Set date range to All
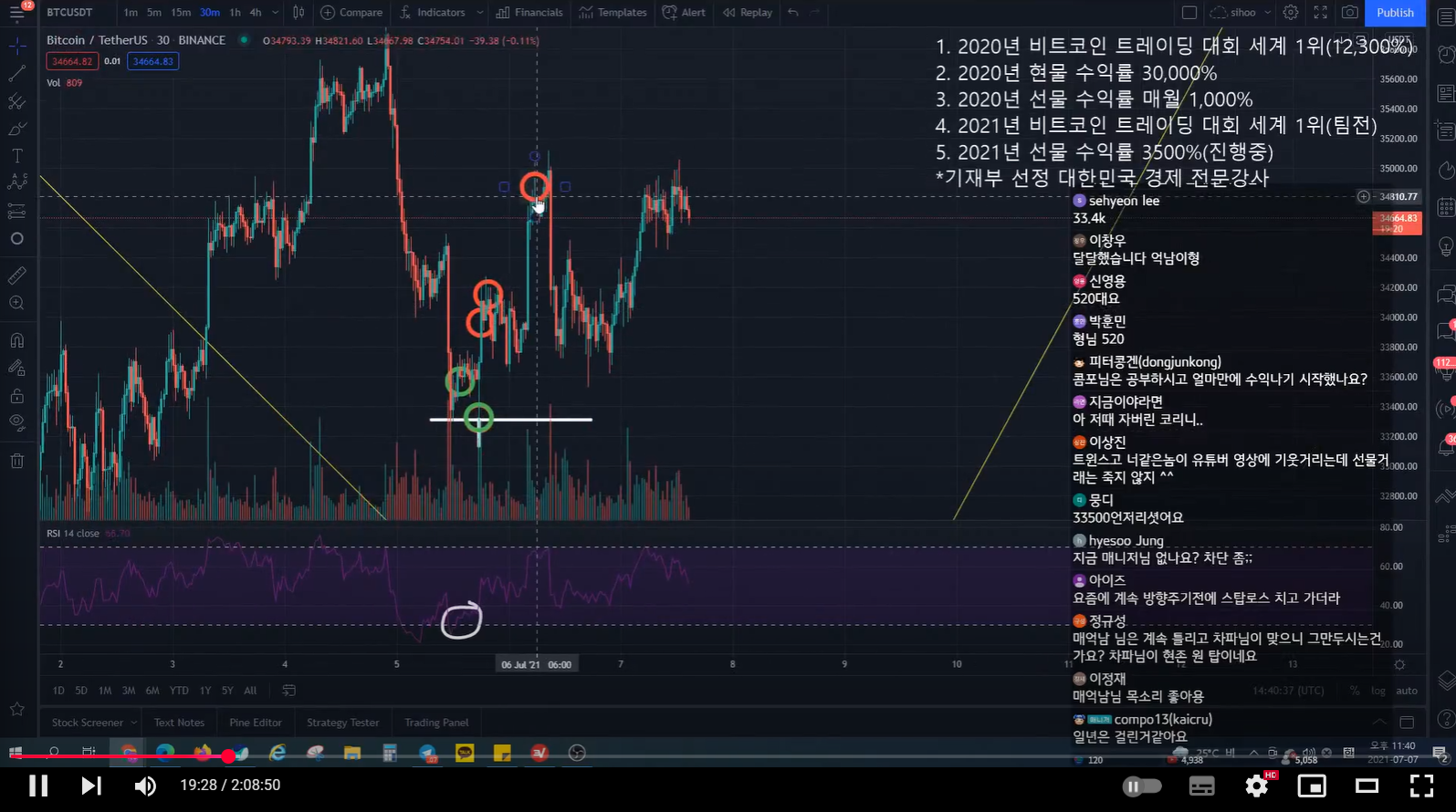This screenshot has height=812, width=1456. tap(250, 691)
